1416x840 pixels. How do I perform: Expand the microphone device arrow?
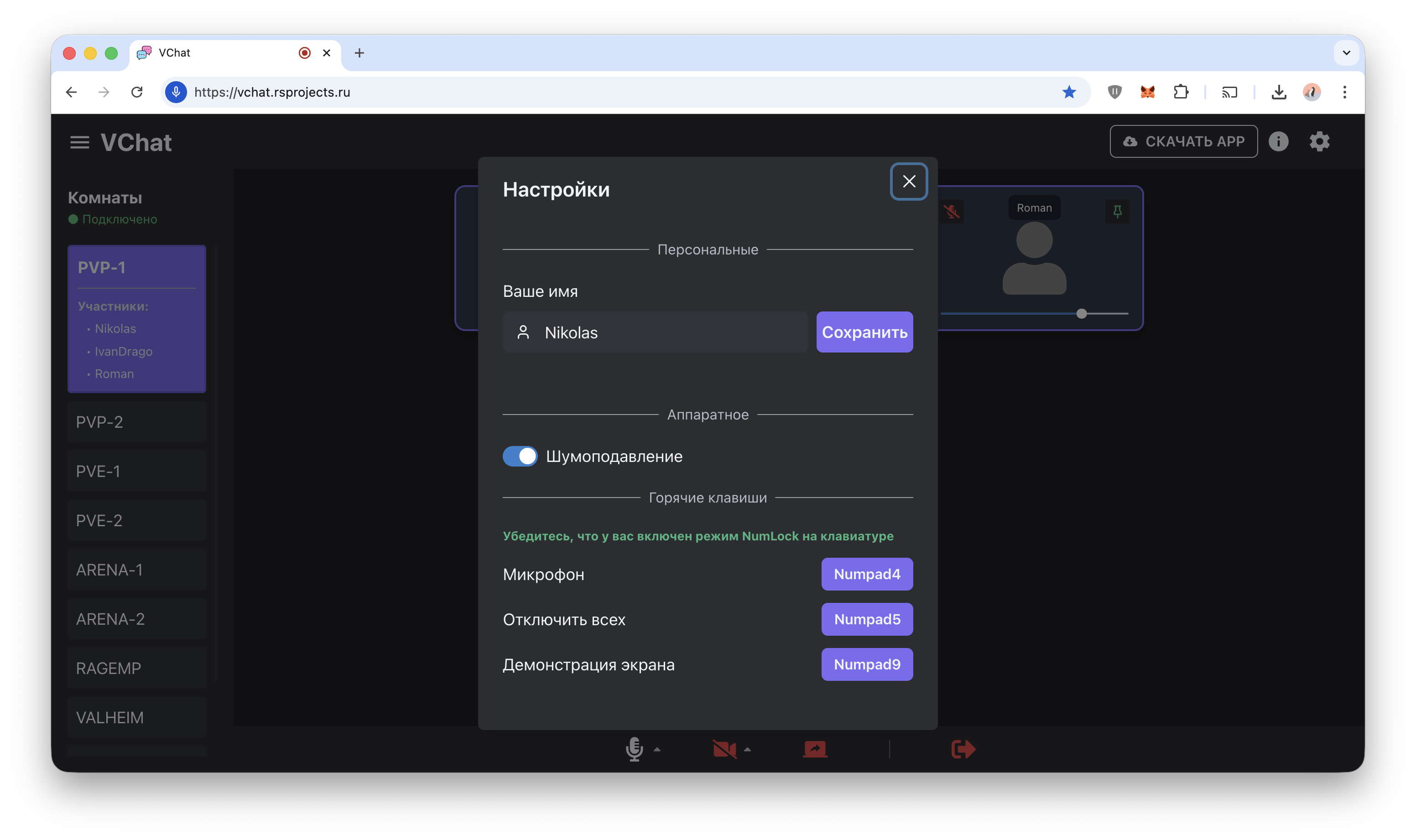click(657, 749)
